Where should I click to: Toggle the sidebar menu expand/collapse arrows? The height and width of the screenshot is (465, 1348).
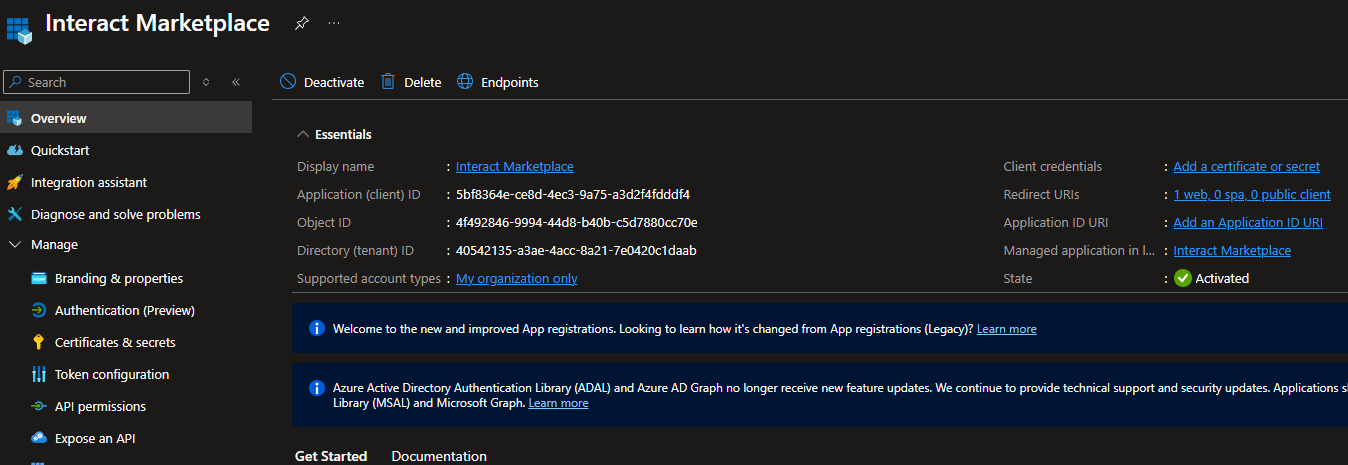(206, 82)
